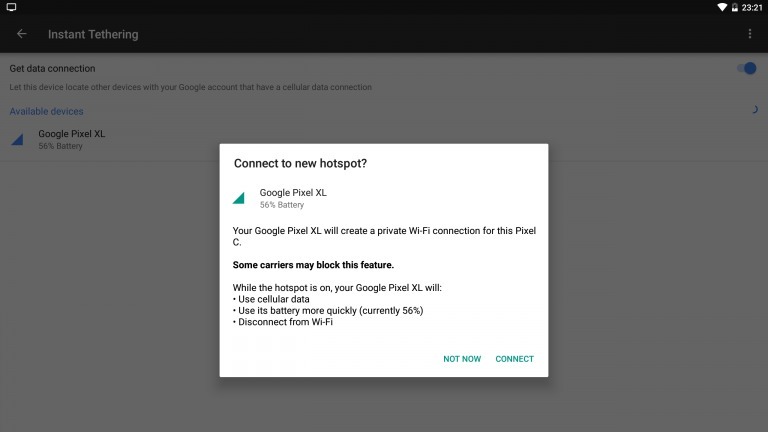Screen dimensions: 768x432
Task: Click the loading spinner beside Available devices
Action: (753, 110)
